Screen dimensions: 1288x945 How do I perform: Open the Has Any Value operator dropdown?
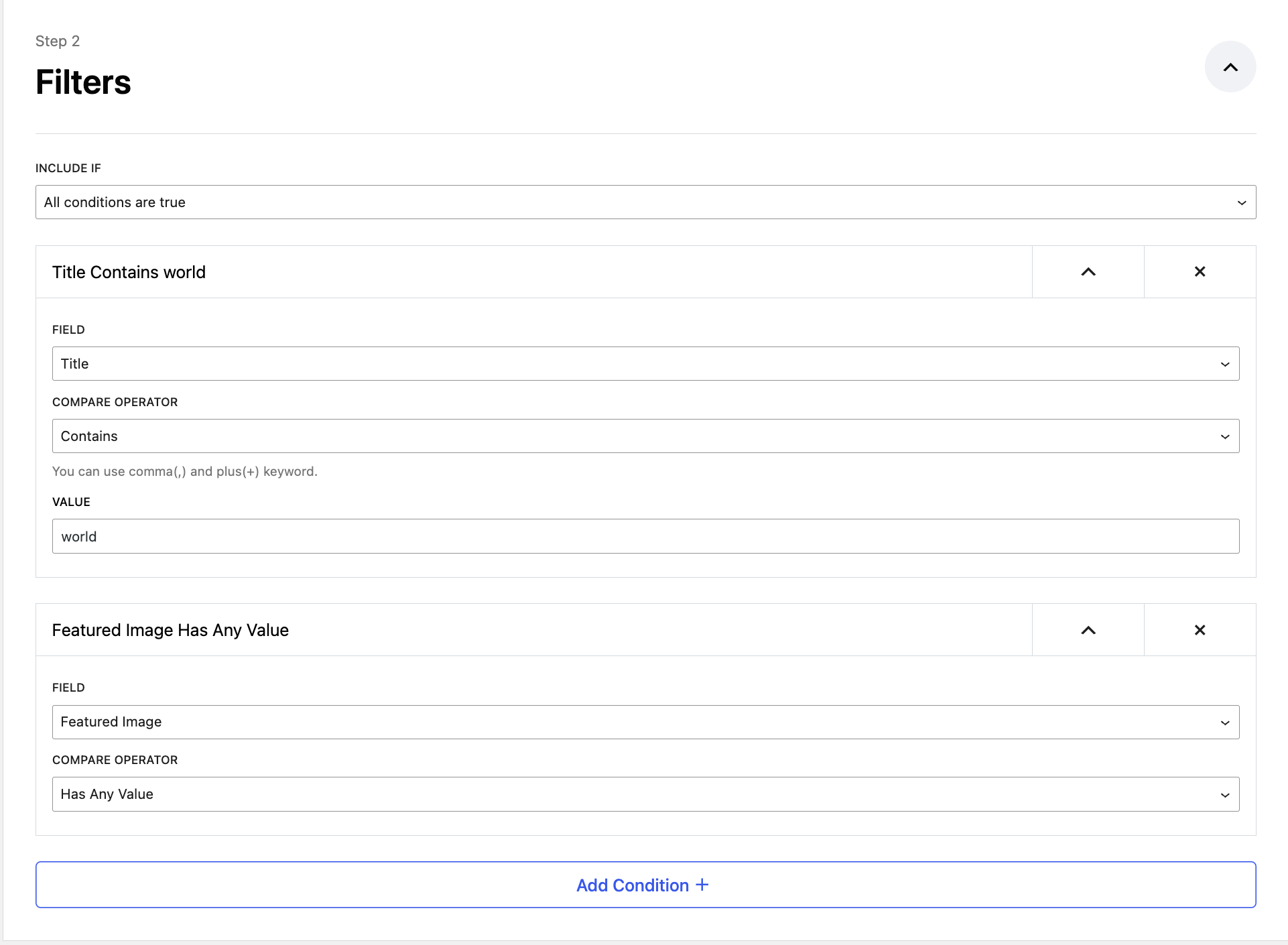point(645,794)
